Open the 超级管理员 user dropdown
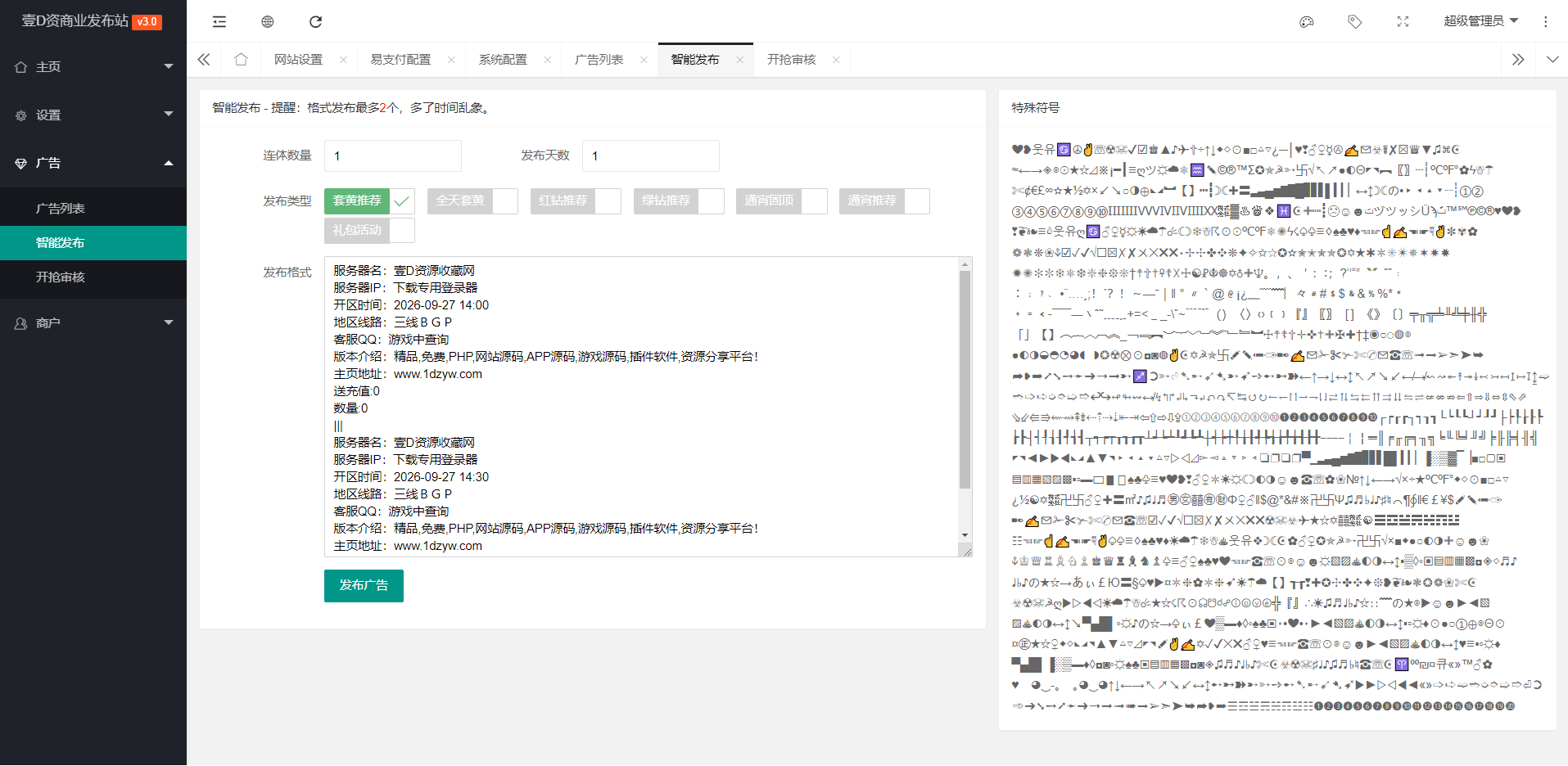The image size is (1568, 766). (1480, 21)
